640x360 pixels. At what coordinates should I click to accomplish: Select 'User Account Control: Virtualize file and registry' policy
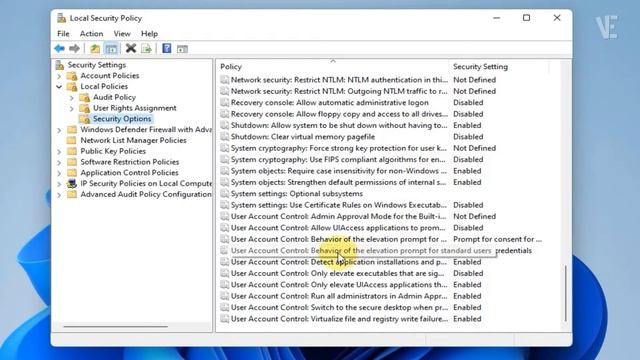pos(339,319)
